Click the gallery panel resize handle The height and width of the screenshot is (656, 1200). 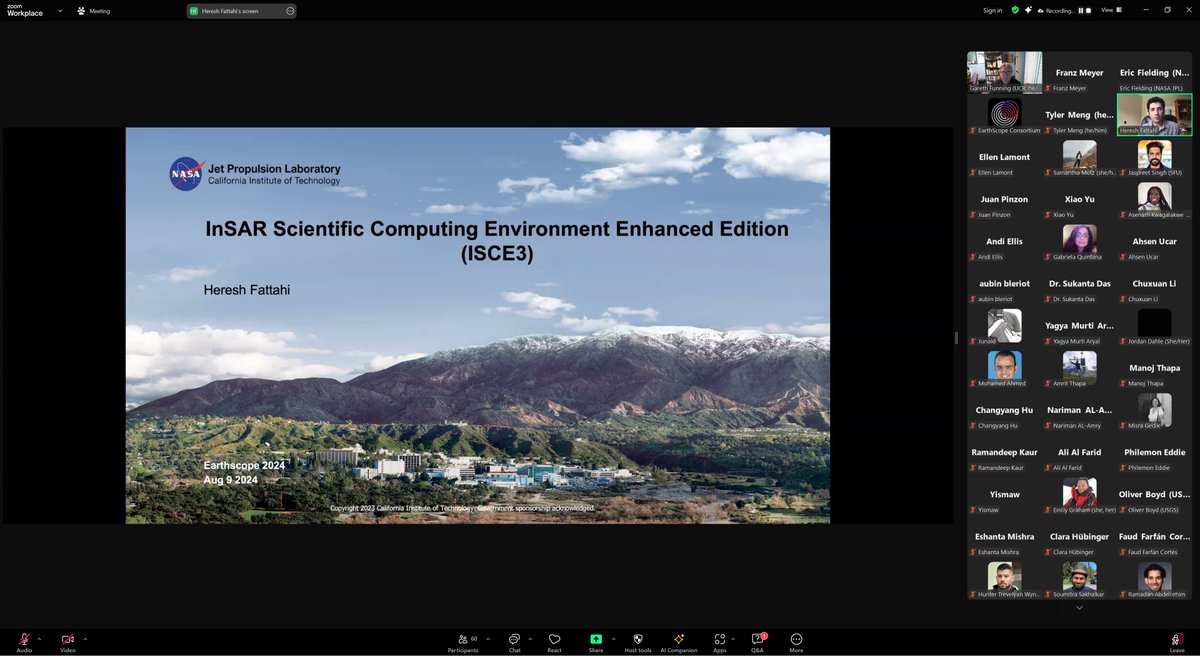point(957,338)
